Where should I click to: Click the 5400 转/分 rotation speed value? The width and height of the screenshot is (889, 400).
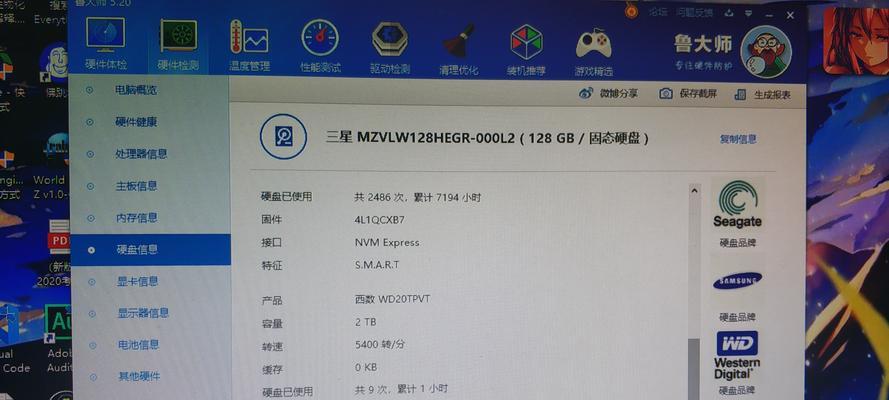coord(380,344)
